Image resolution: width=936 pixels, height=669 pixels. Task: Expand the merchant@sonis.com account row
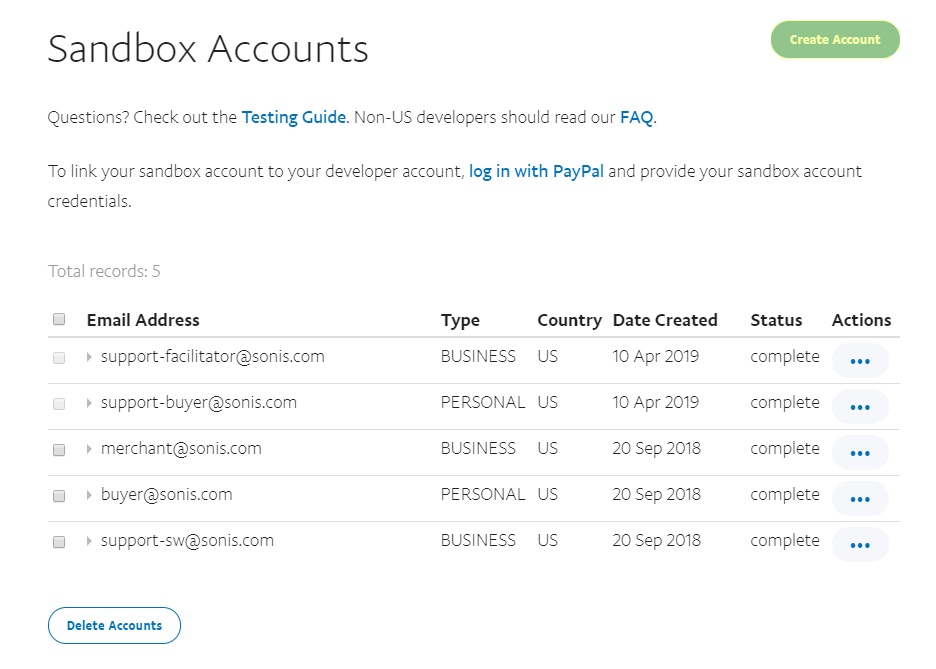(87, 448)
